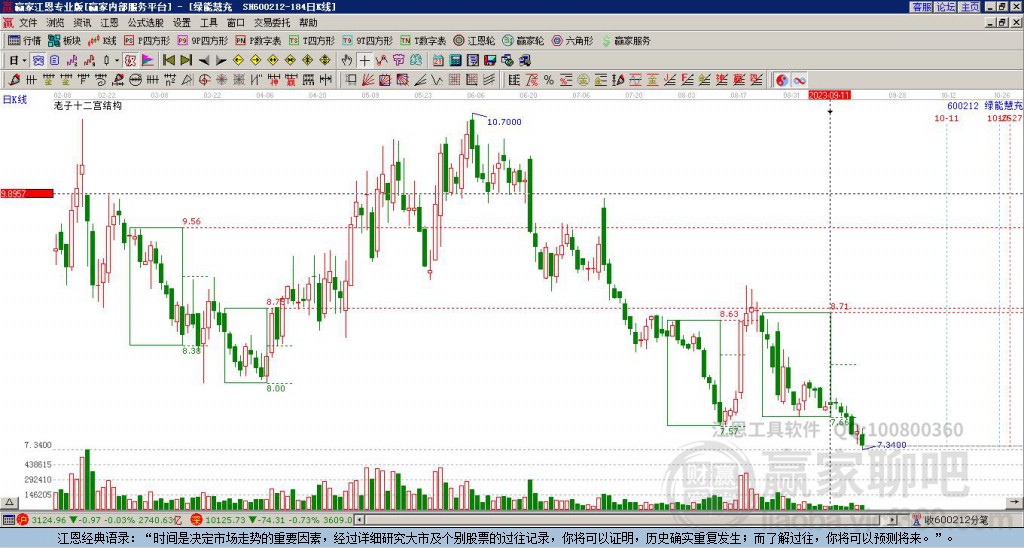Image resolution: width=1024 pixels, height=548 pixels.
Task: Open the 江恩 menu
Action: click(x=109, y=23)
